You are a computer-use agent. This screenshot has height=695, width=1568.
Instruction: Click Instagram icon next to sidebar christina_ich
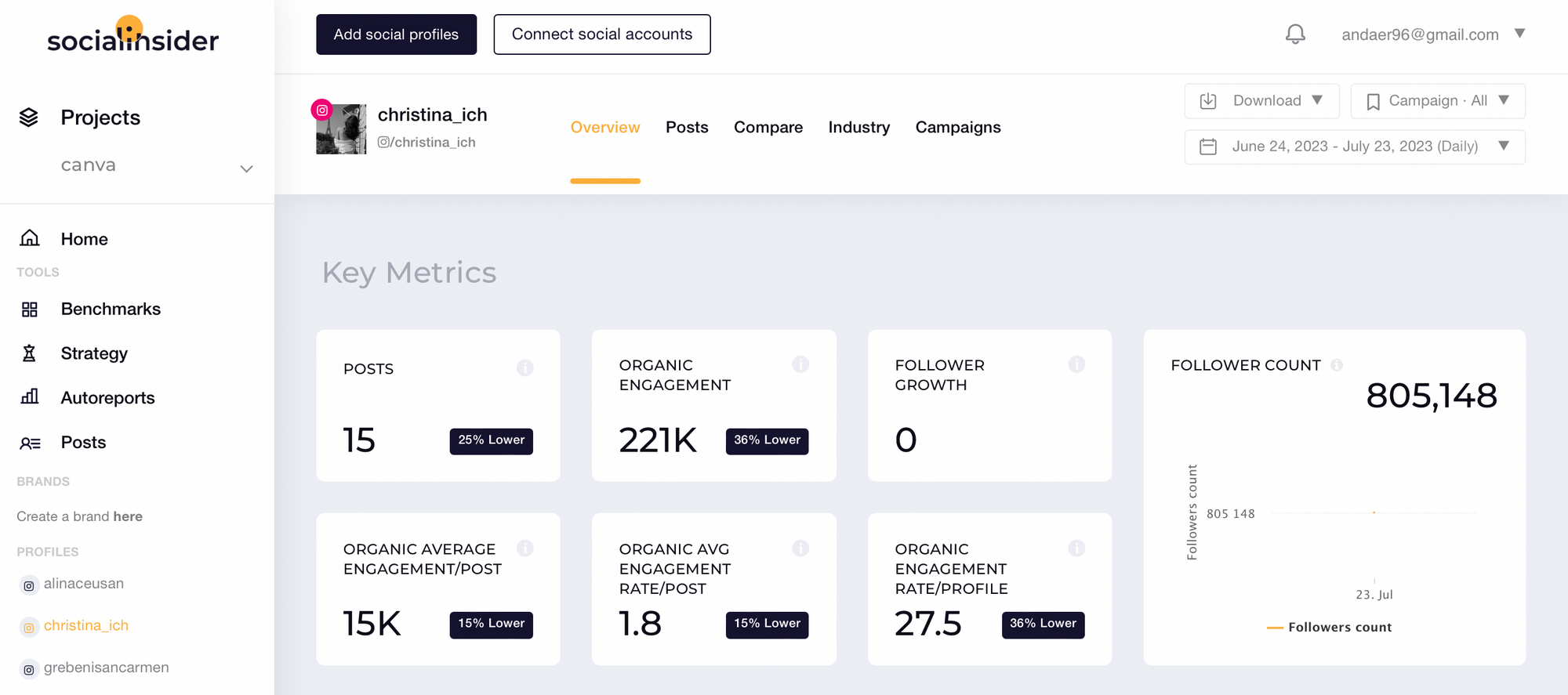click(x=29, y=627)
